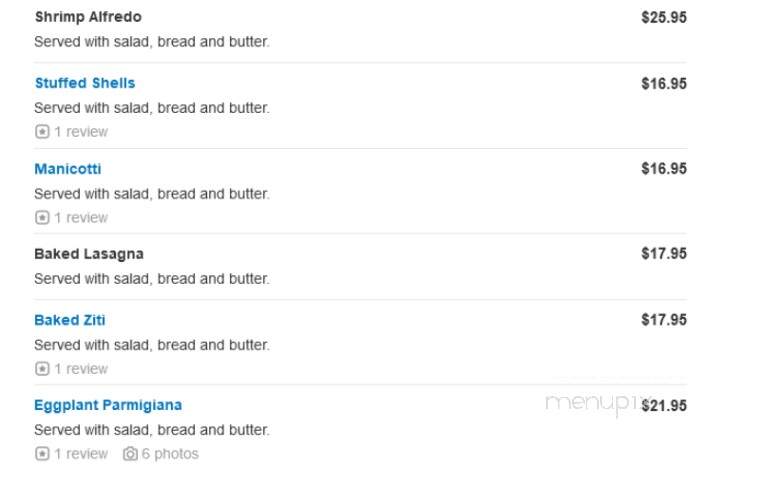Read the 1 review for Stuffed Shells
Image resolution: width=778 pixels, height=485 pixels.
[81, 132]
